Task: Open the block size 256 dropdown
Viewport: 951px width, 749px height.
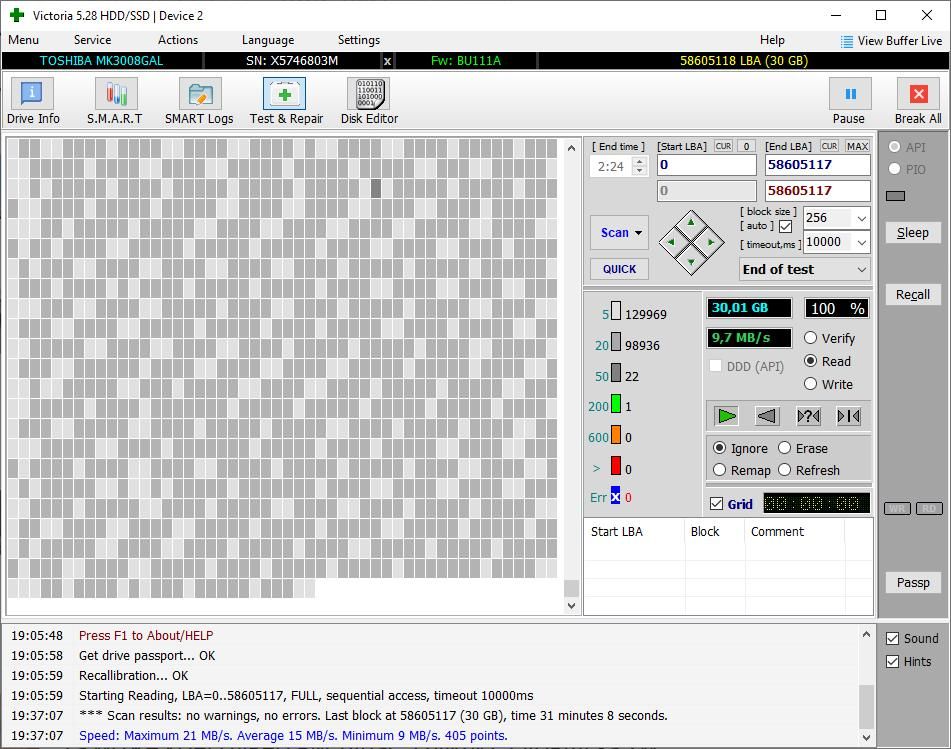Action: (x=862, y=218)
